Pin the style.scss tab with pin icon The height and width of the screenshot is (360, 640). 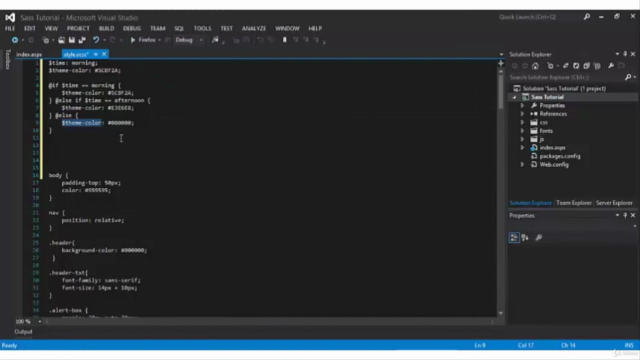click(x=96, y=54)
